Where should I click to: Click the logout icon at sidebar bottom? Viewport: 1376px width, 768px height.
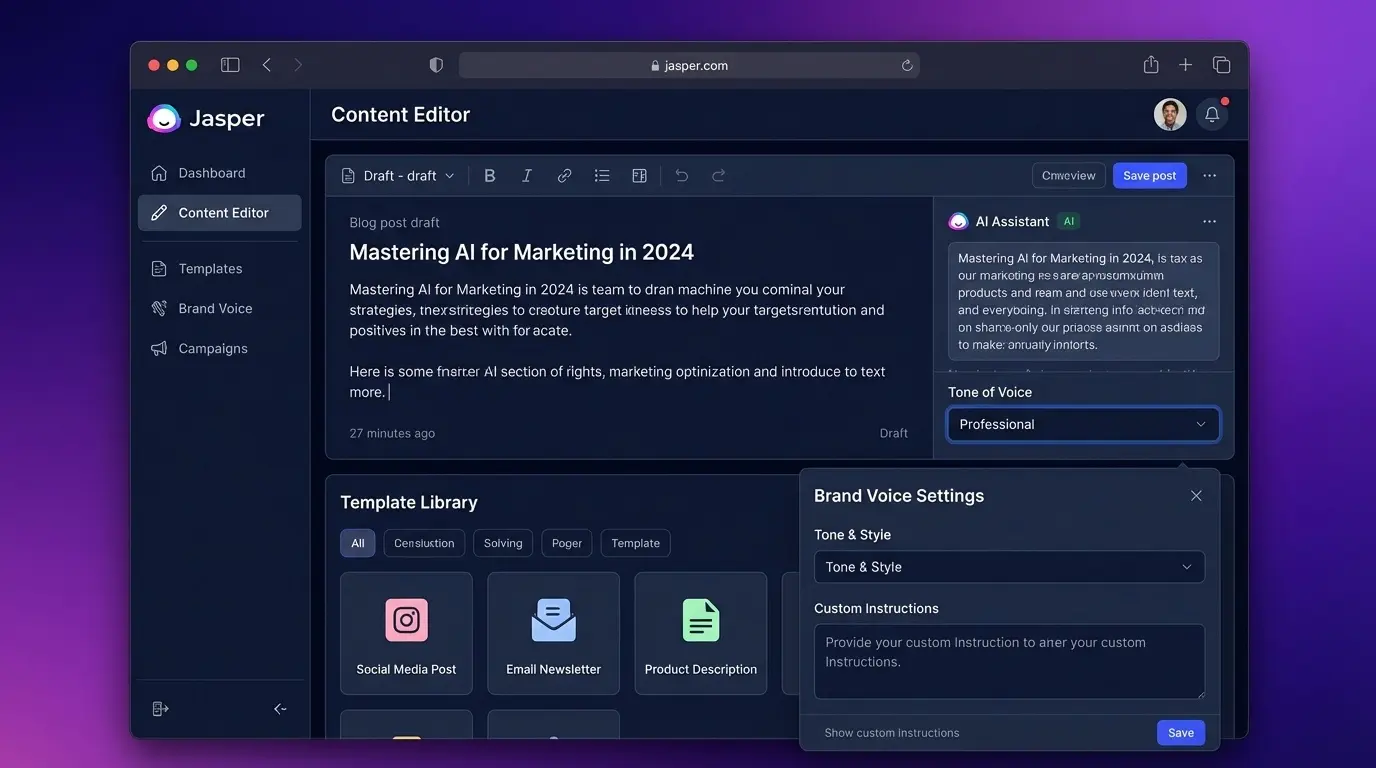160,708
